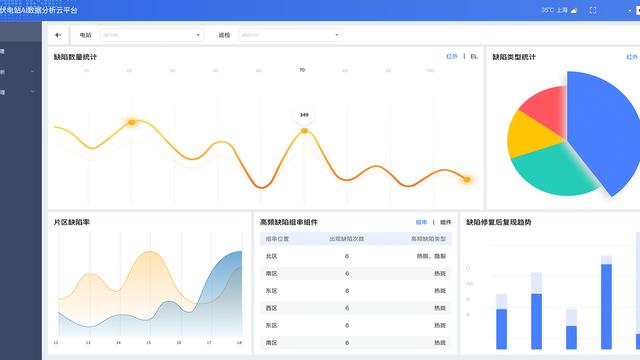Select the 北区 table row
The image size is (640, 360).
click(356, 256)
